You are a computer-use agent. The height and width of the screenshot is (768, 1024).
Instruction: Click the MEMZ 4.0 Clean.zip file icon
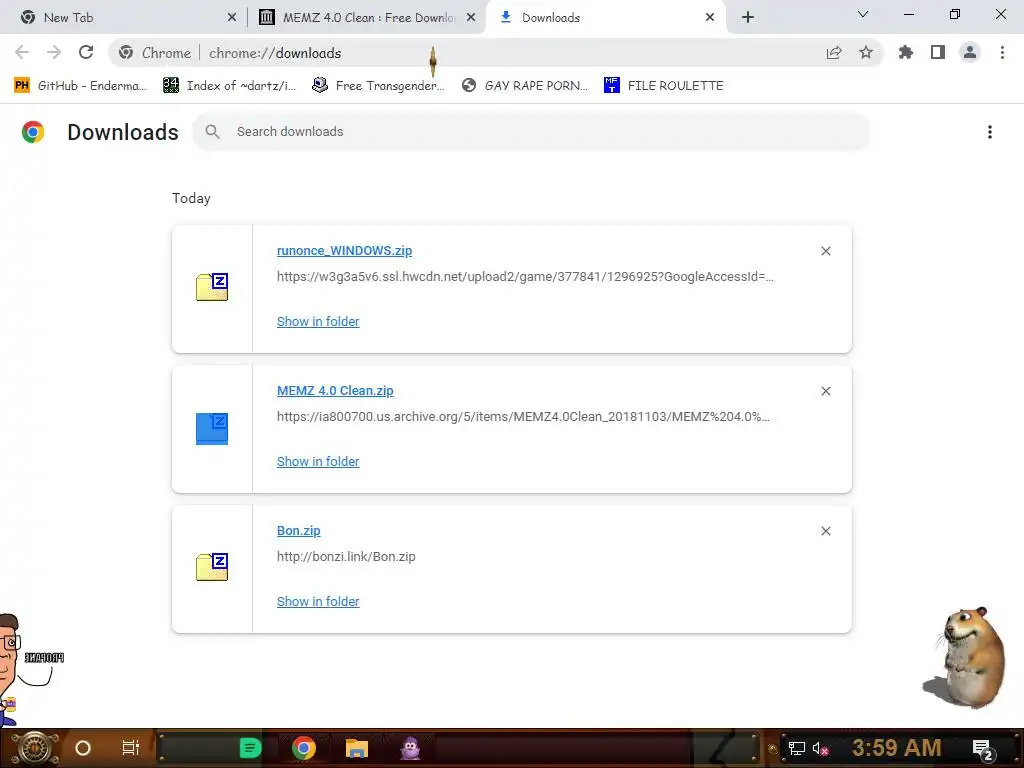coord(212,428)
